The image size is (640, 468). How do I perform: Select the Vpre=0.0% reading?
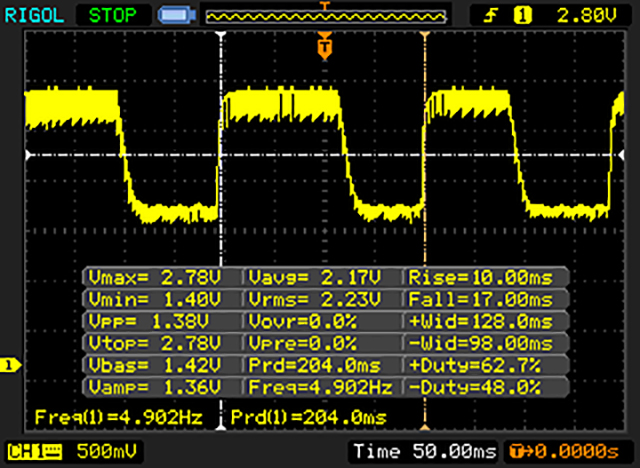coord(303,343)
